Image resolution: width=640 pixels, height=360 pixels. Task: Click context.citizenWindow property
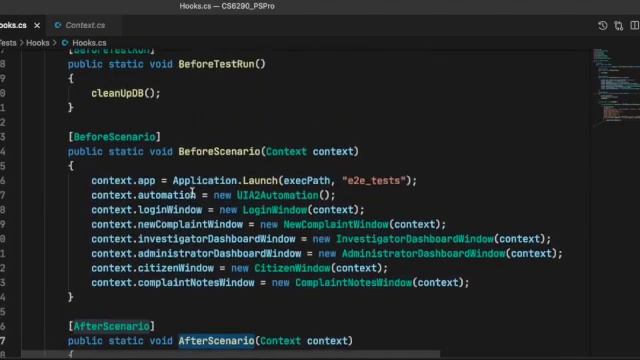153,268
